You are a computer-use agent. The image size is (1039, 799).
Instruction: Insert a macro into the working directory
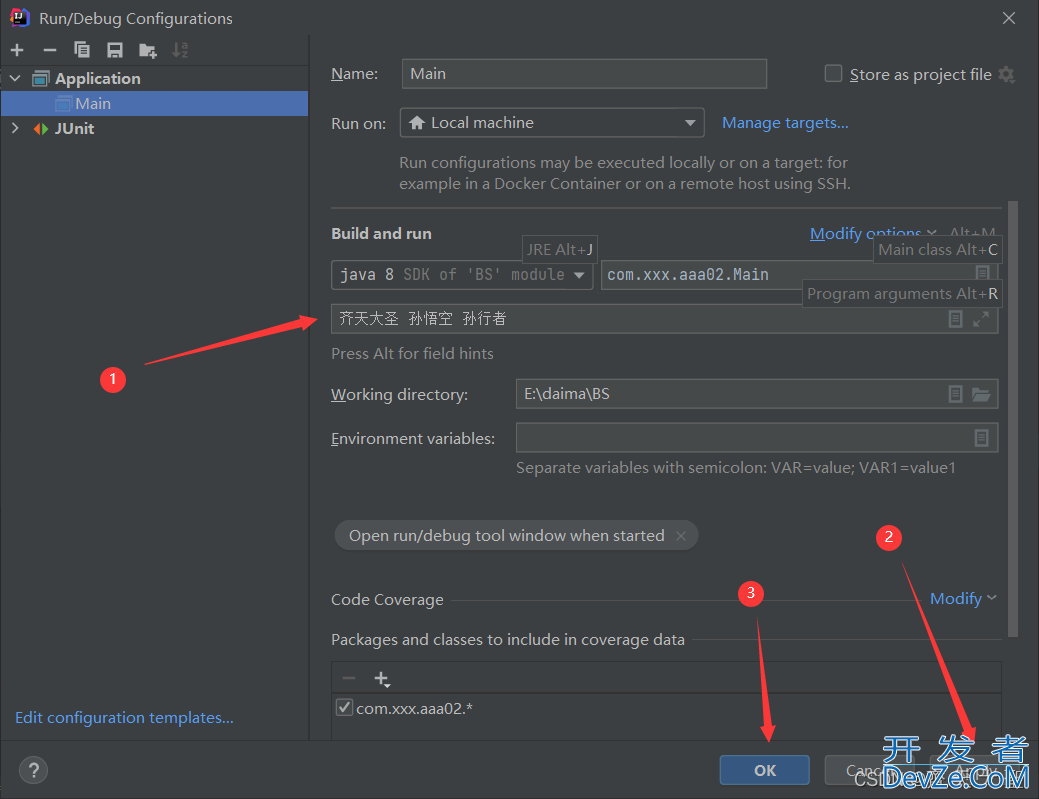click(x=956, y=394)
